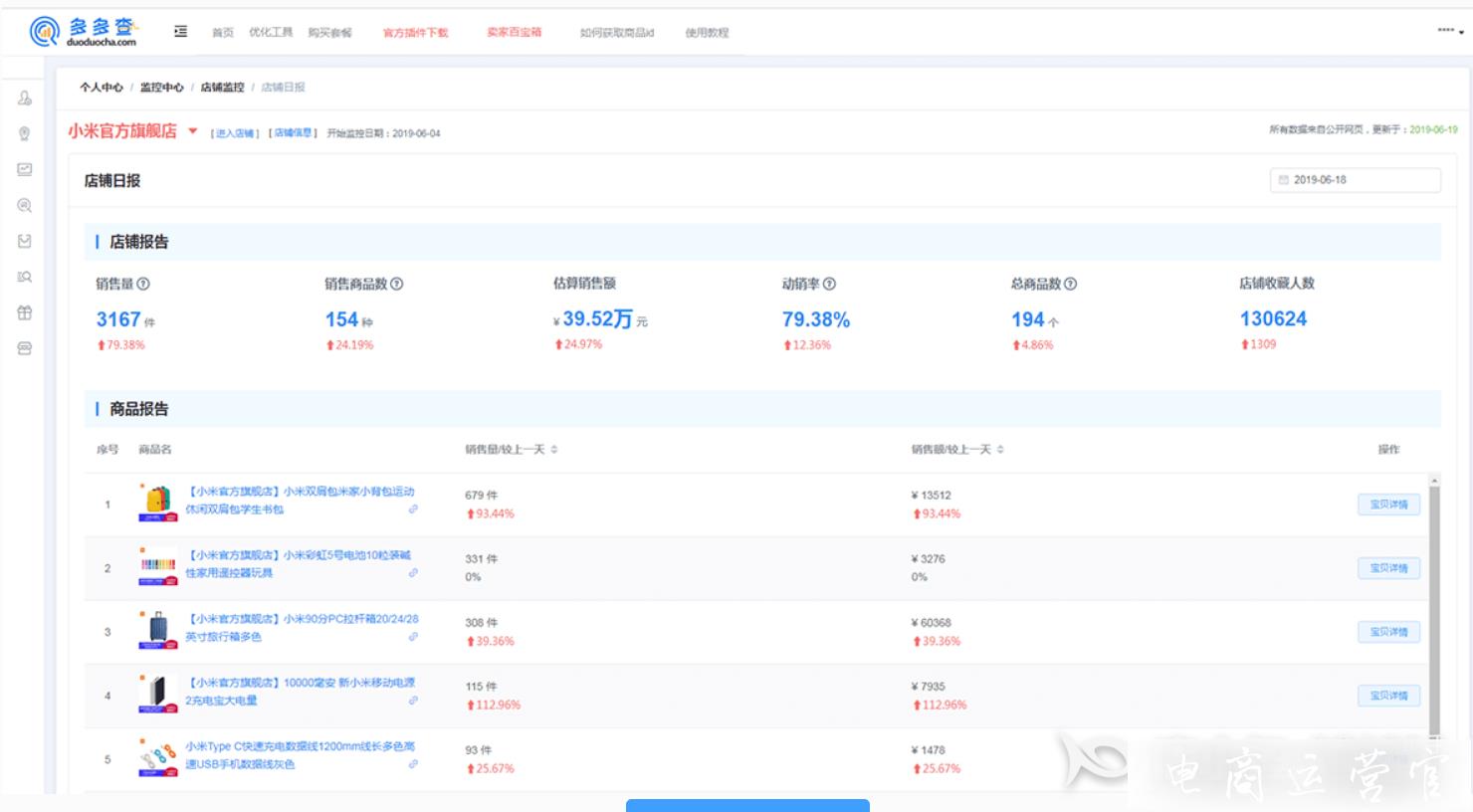Click 宝贝详情 button for power bank row
The image size is (1473, 812).
pos(1388,696)
